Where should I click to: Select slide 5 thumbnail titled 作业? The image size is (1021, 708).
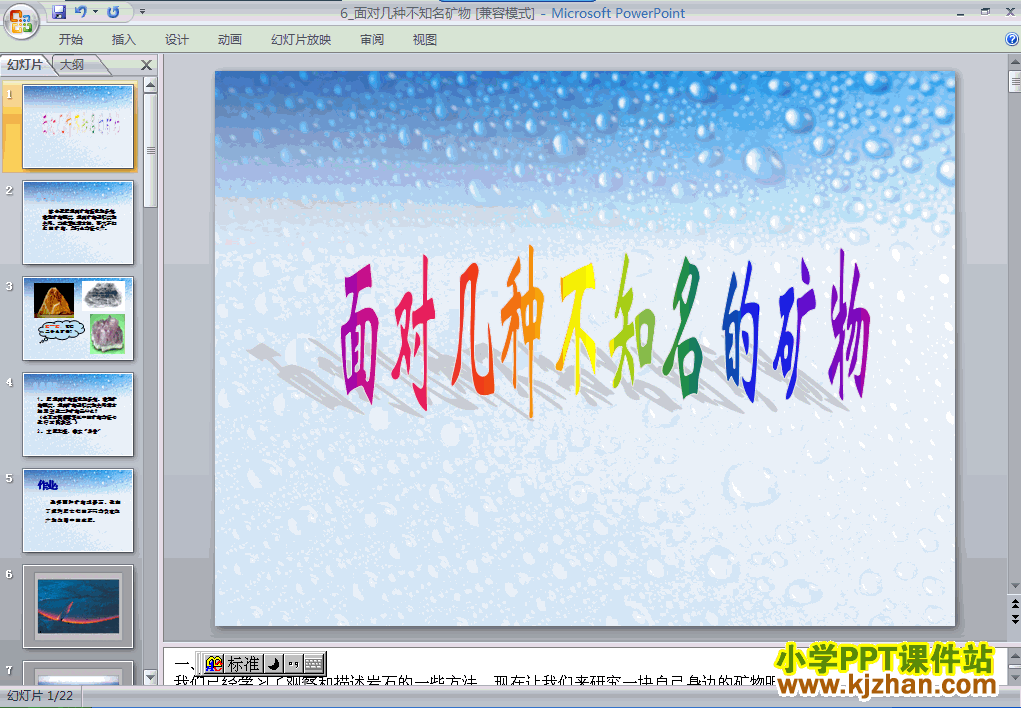78,511
